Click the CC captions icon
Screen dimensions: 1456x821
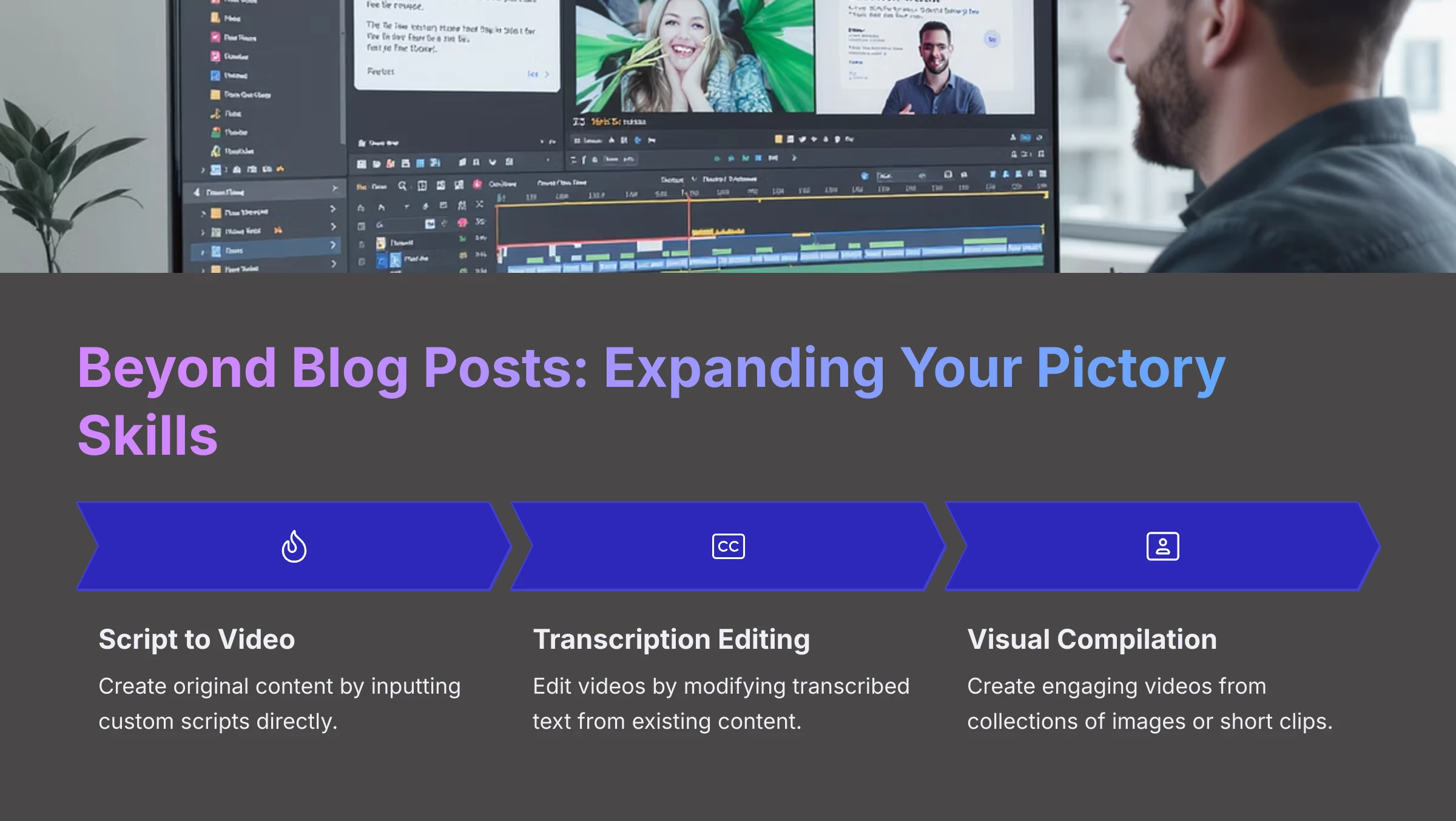(x=728, y=546)
